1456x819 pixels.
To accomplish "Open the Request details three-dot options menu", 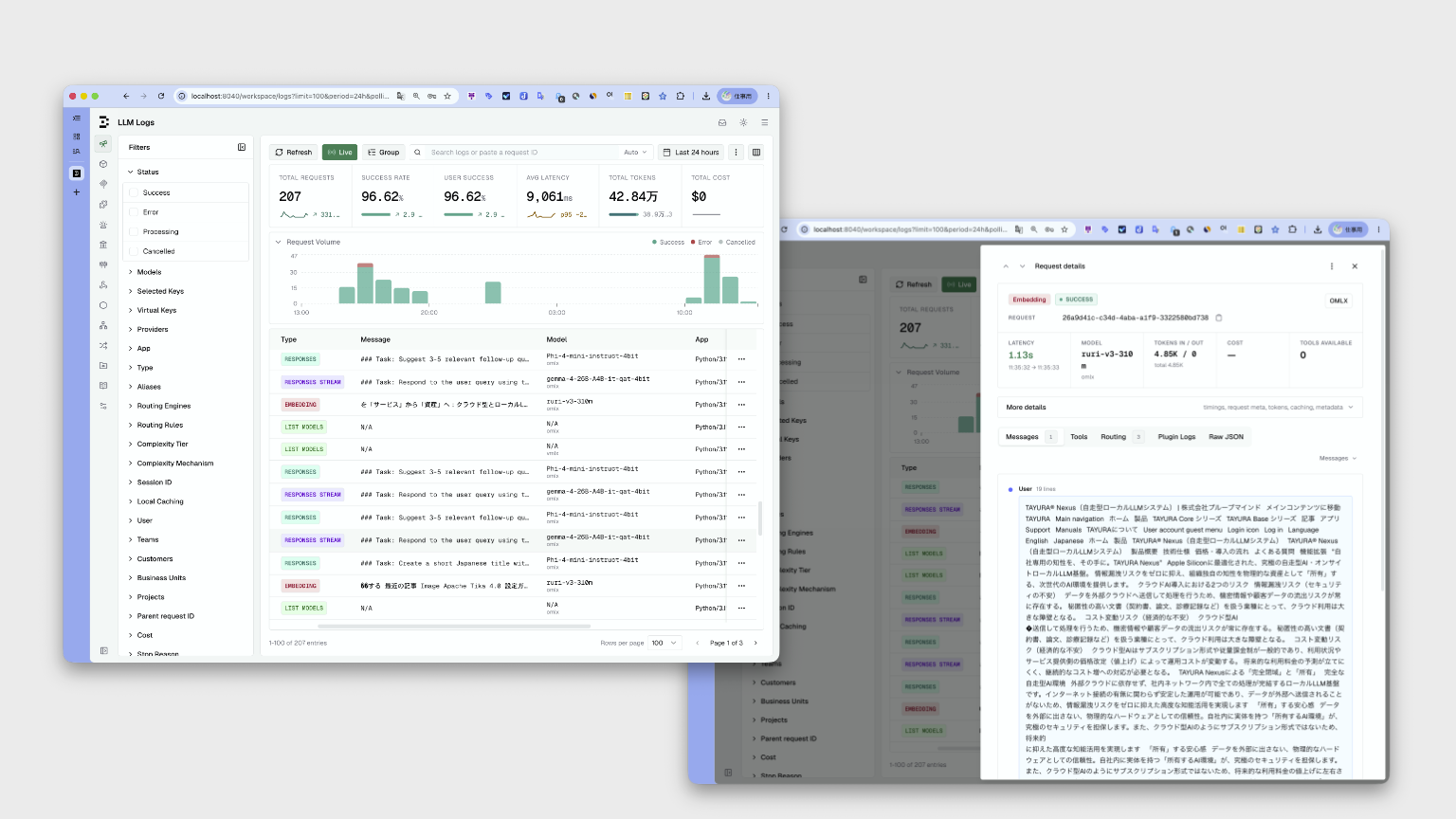I will pyautogui.click(x=1332, y=266).
